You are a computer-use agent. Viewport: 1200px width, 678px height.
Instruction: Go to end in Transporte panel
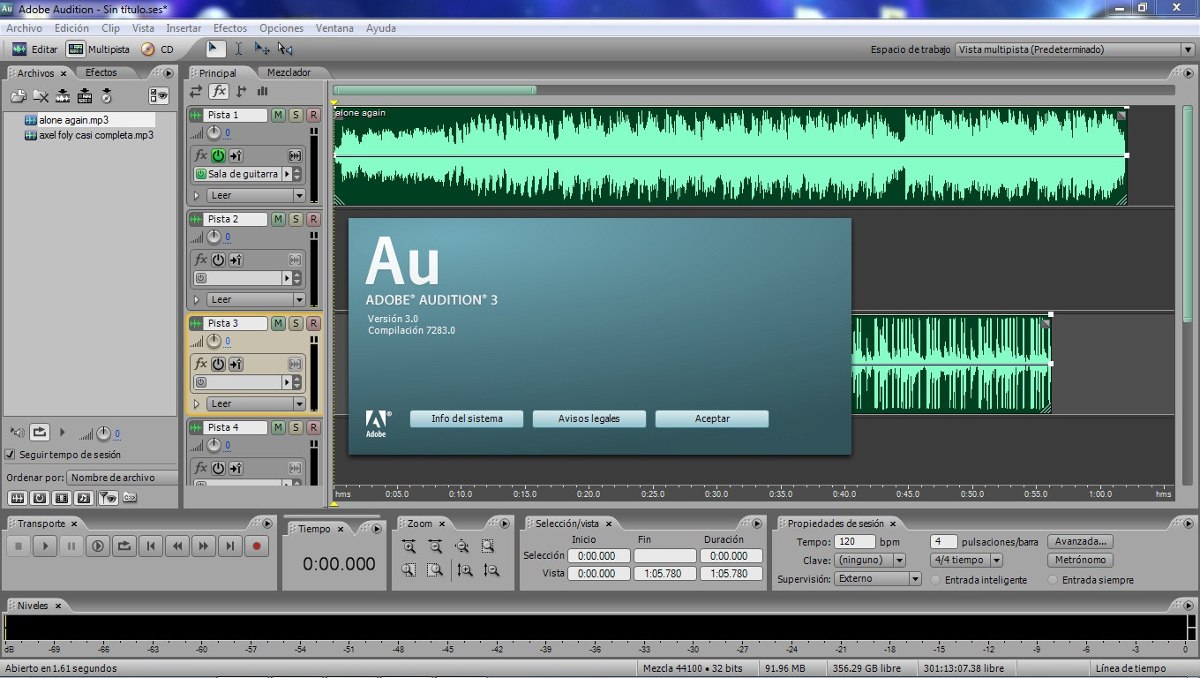(x=230, y=546)
